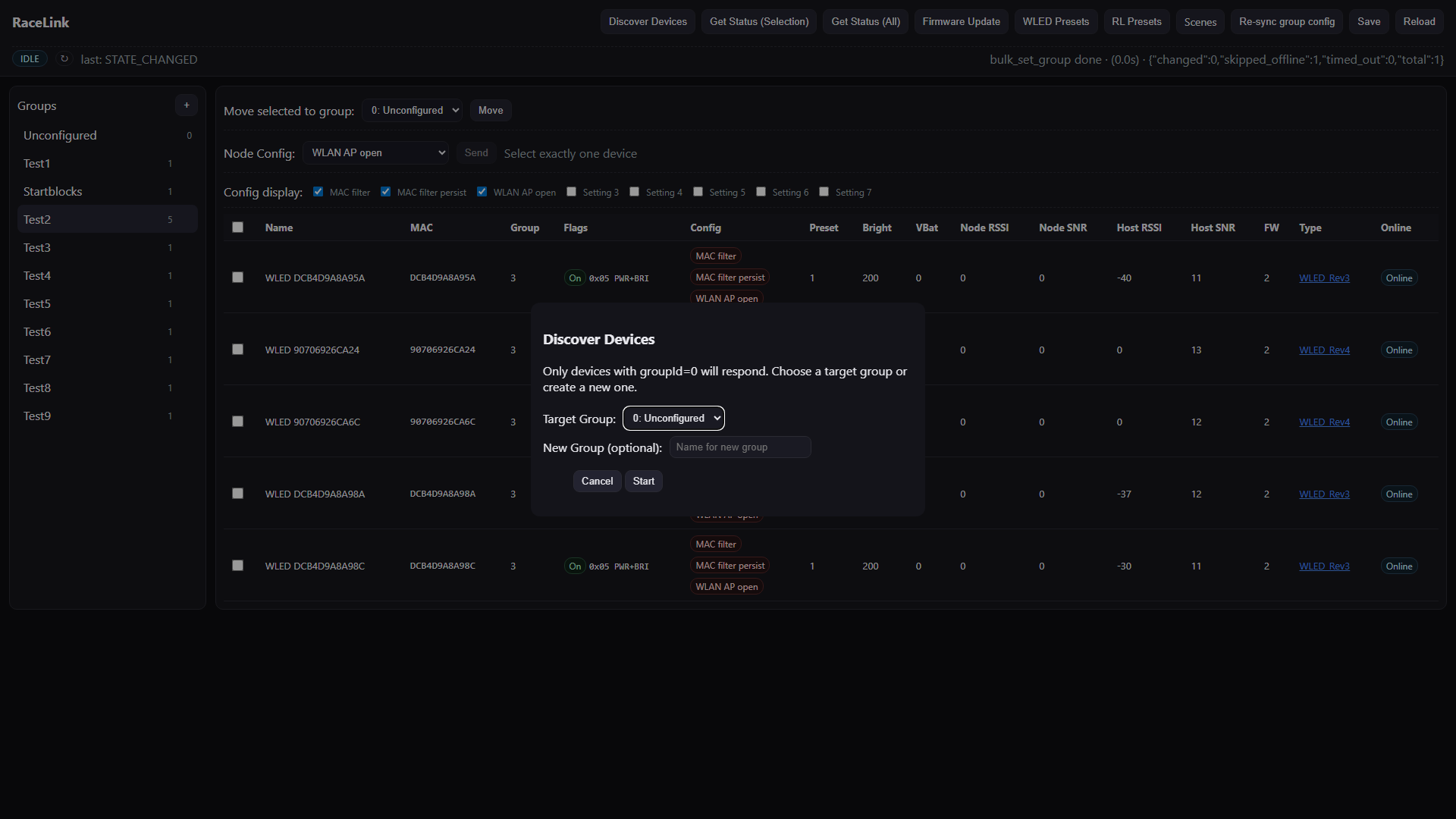Select the row checkbox for WLED DCB4D9A8A98C
Screen dimensions: 1456x819
[238, 566]
